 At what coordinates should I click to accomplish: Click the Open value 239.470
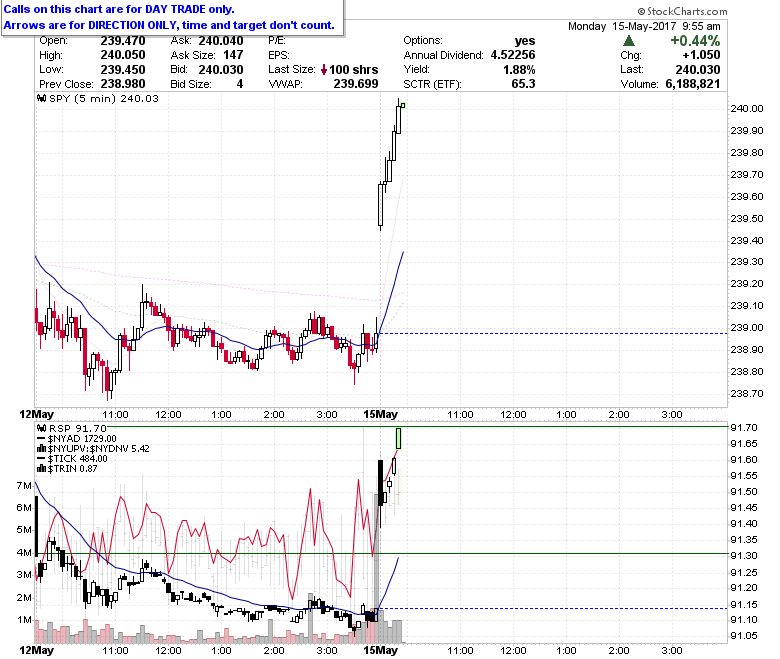pyautogui.click(x=123, y=41)
